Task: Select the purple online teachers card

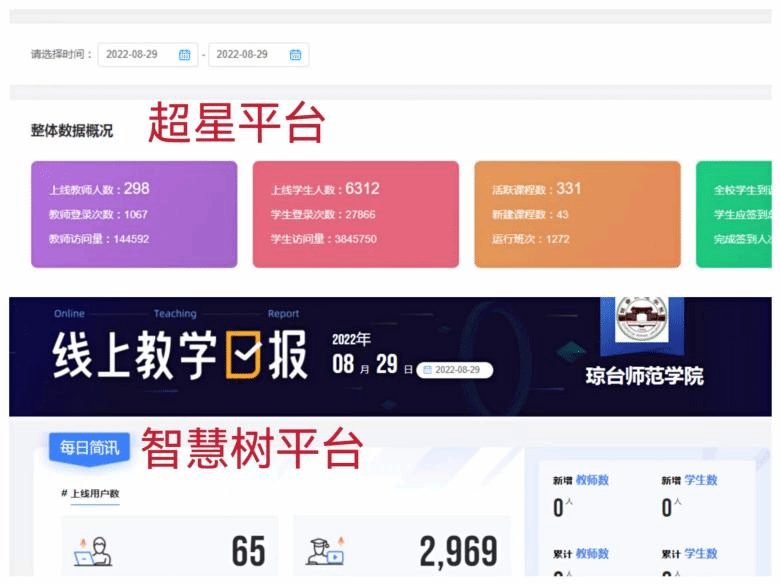Action: pos(134,214)
